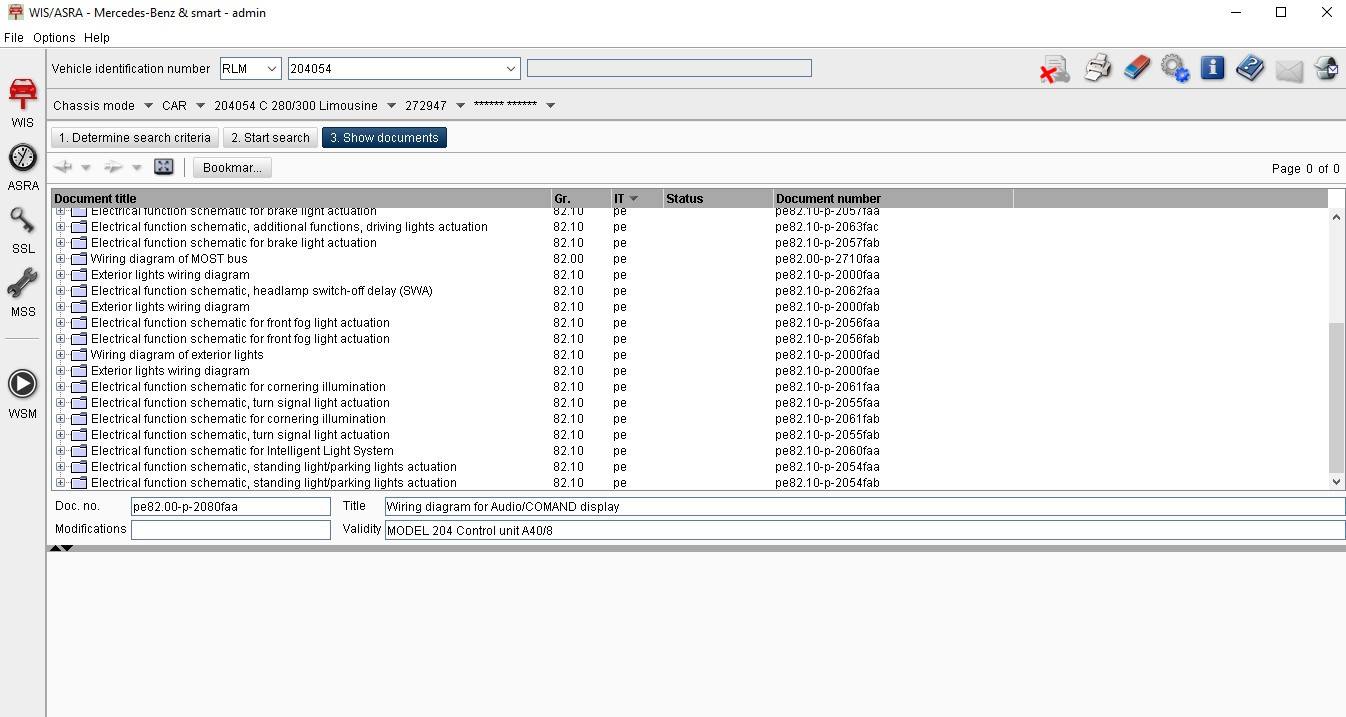Open the 272947 engine dropdown arrow
The height and width of the screenshot is (717, 1346).
pyautogui.click(x=460, y=105)
